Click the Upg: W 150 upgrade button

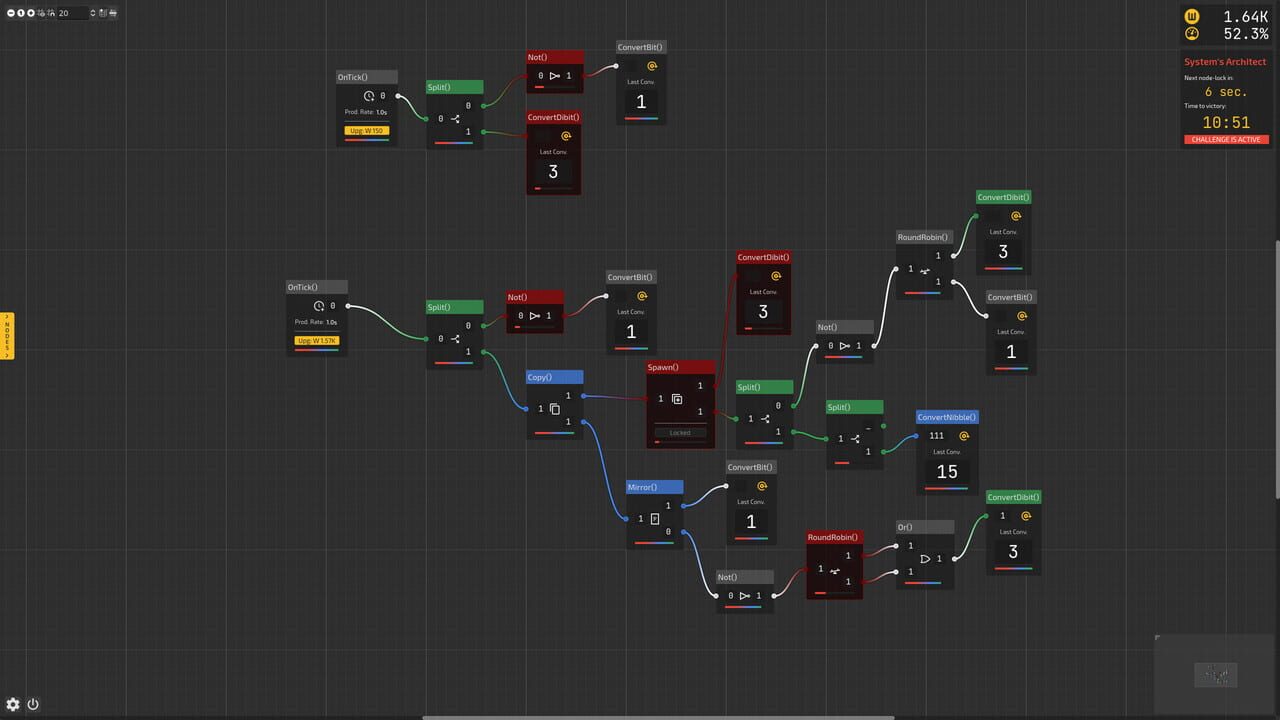[367, 131]
